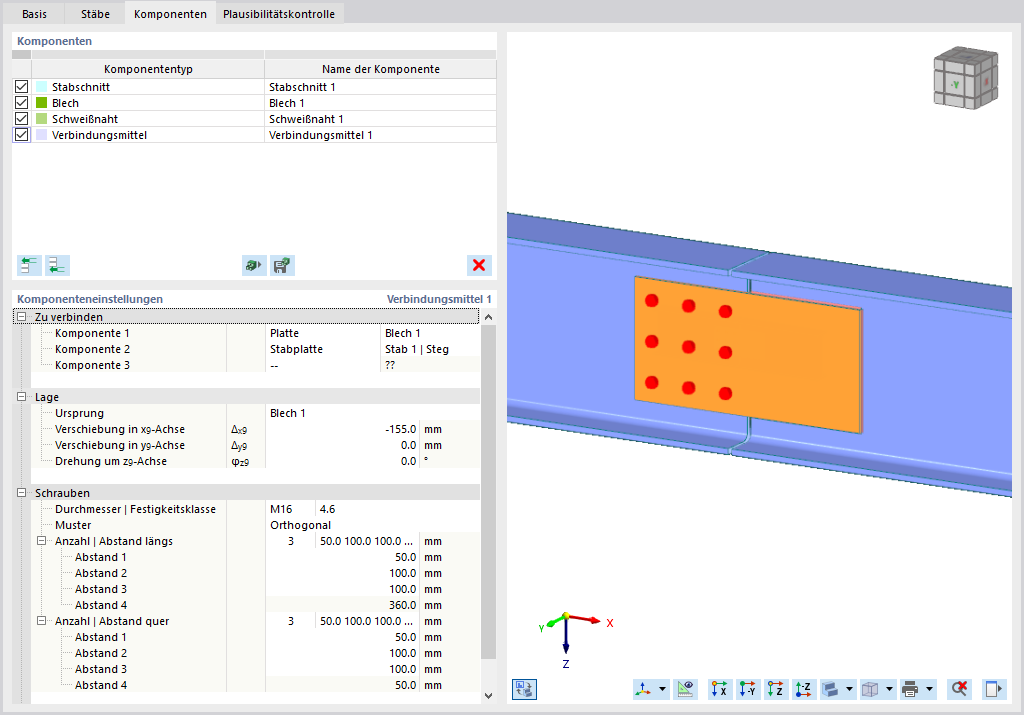Image resolution: width=1024 pixels, height=715 pixels.
Task: Click cancel selection magnifier icon
Action: point(959,689)
